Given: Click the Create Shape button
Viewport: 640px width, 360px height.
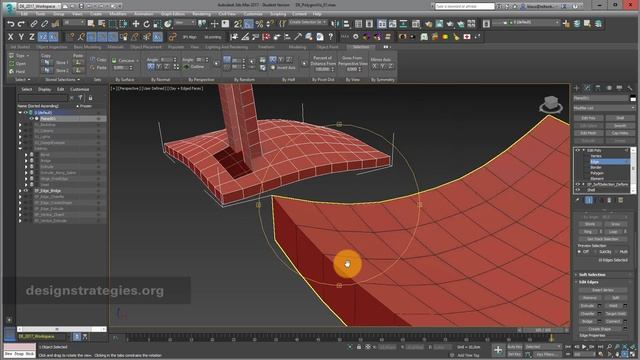Looking at the screenshot, I should [600, 329].
